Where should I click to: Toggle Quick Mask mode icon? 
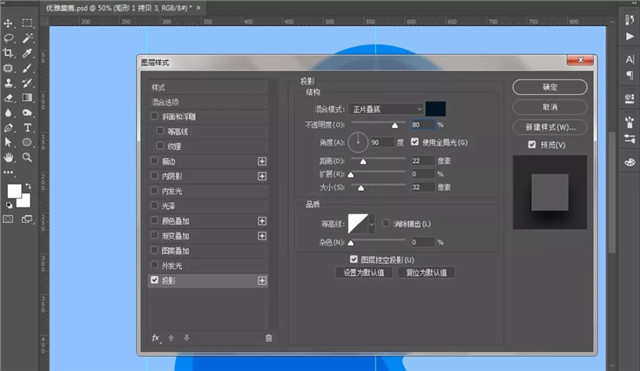click(x=8, y=219)
